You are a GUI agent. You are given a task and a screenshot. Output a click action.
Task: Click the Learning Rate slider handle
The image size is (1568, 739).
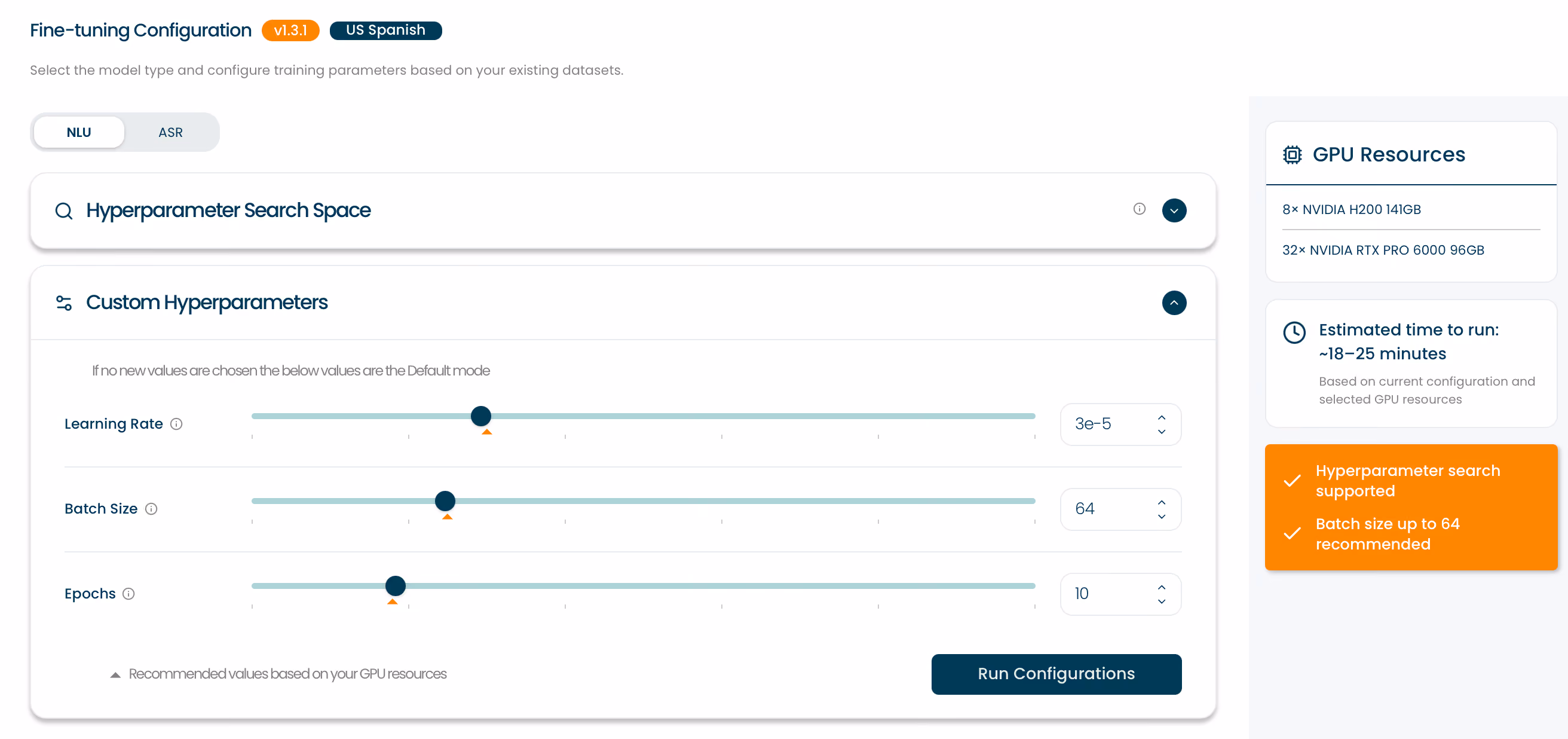click(480, 416)
